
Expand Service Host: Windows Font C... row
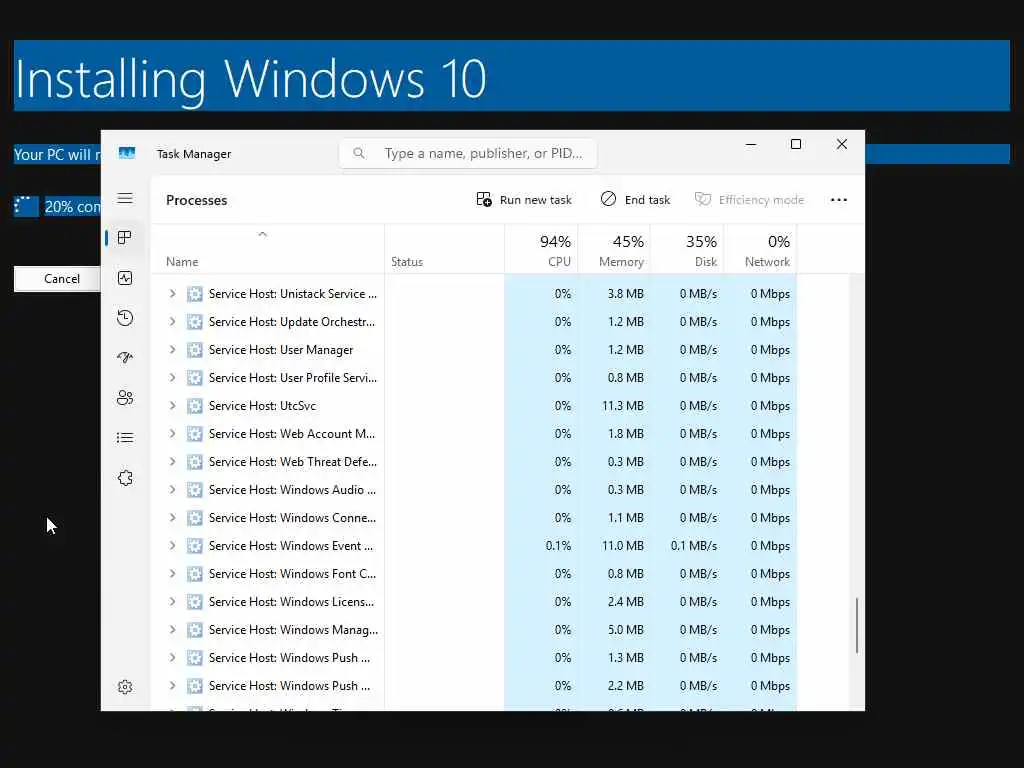[172, 574]
